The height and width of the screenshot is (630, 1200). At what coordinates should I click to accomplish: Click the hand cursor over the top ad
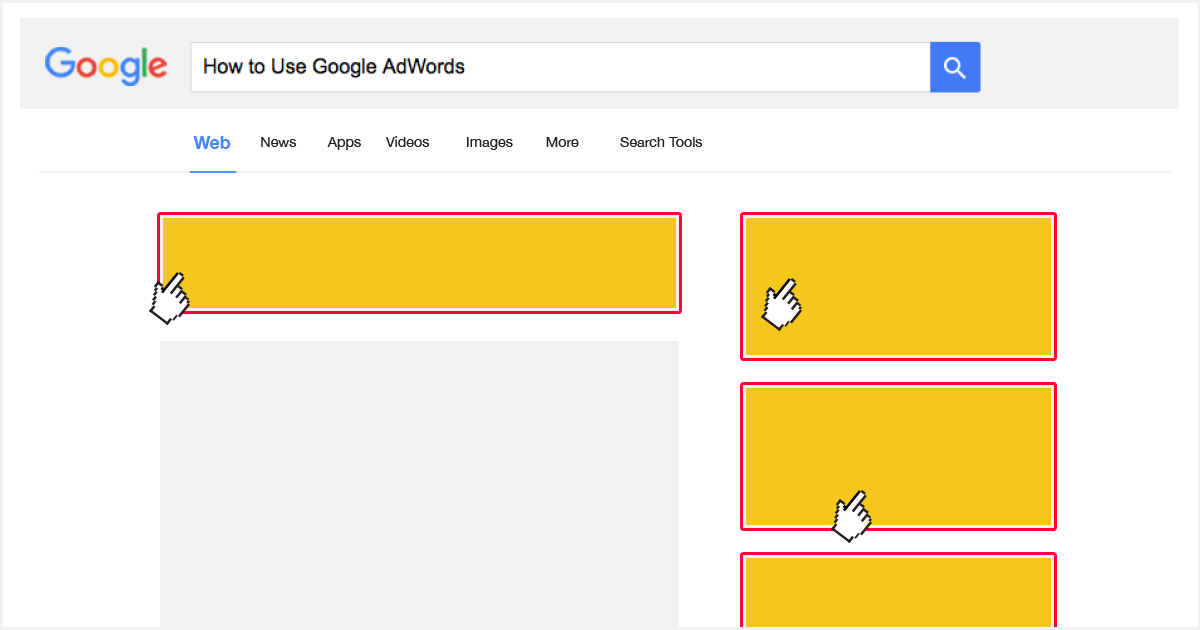point(170,297)
